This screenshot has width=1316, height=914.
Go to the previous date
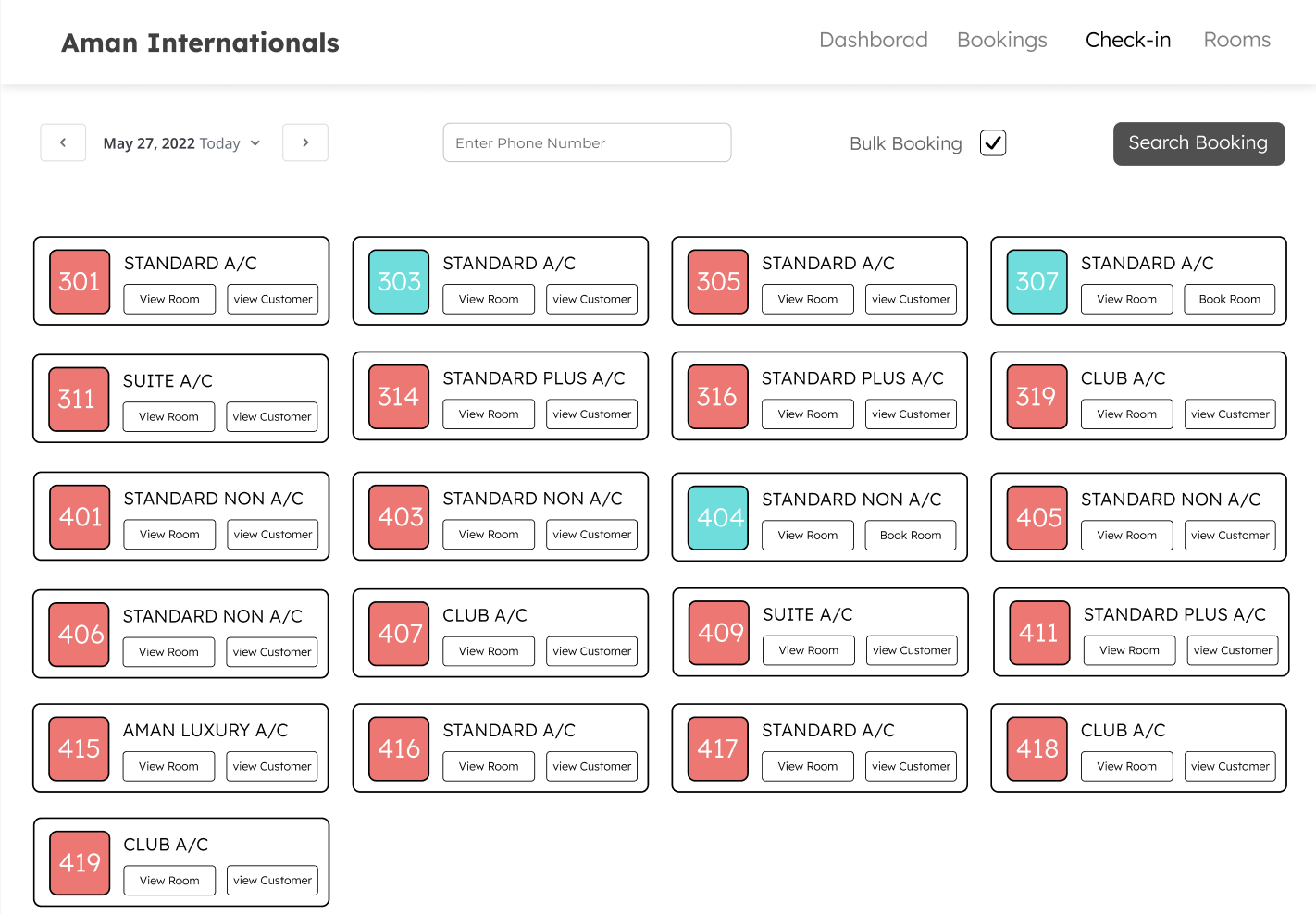pos(63,143)
